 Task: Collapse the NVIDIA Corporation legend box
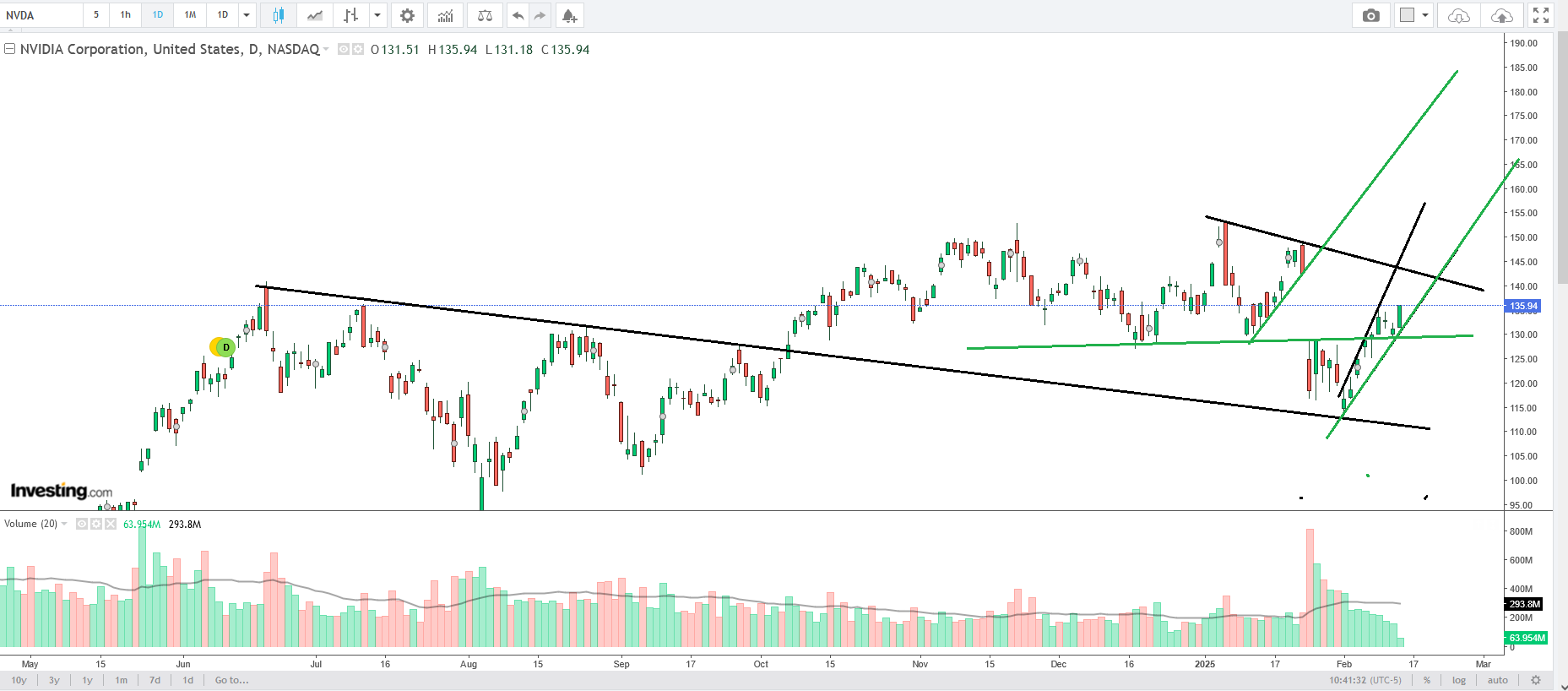10,49
